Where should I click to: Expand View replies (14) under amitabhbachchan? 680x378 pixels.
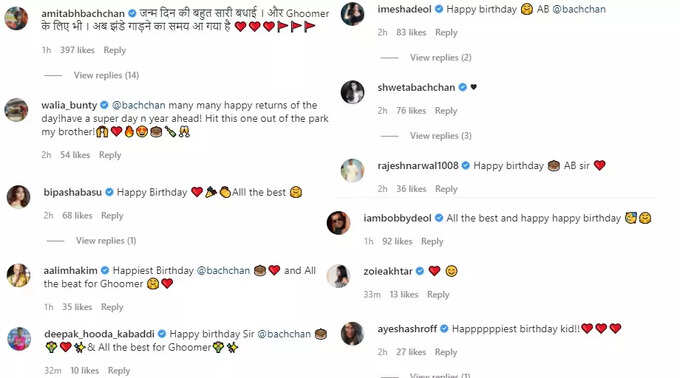pyautogui.click(x=106, y=75)
